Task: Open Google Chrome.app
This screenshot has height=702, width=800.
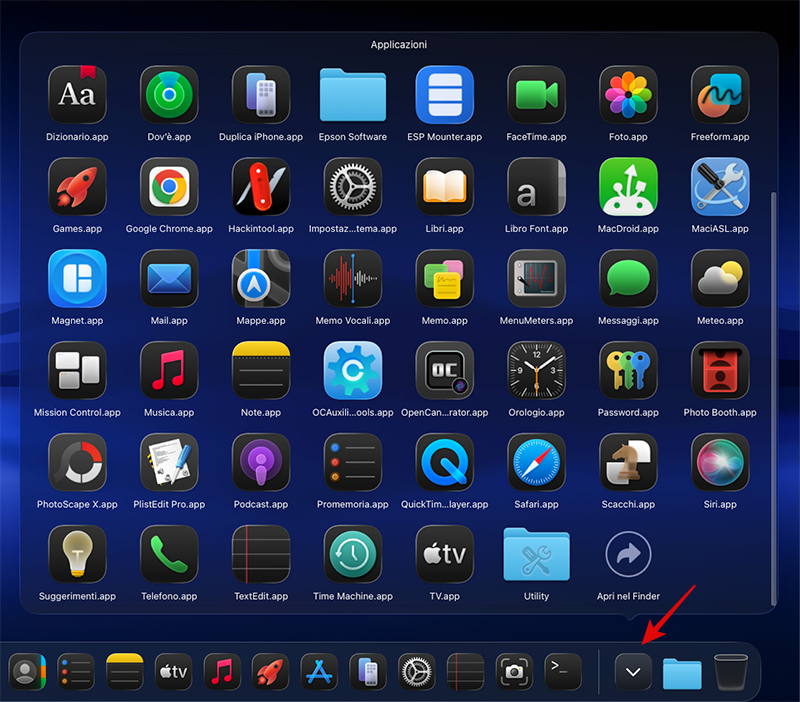Action: [x=169, y=187]
